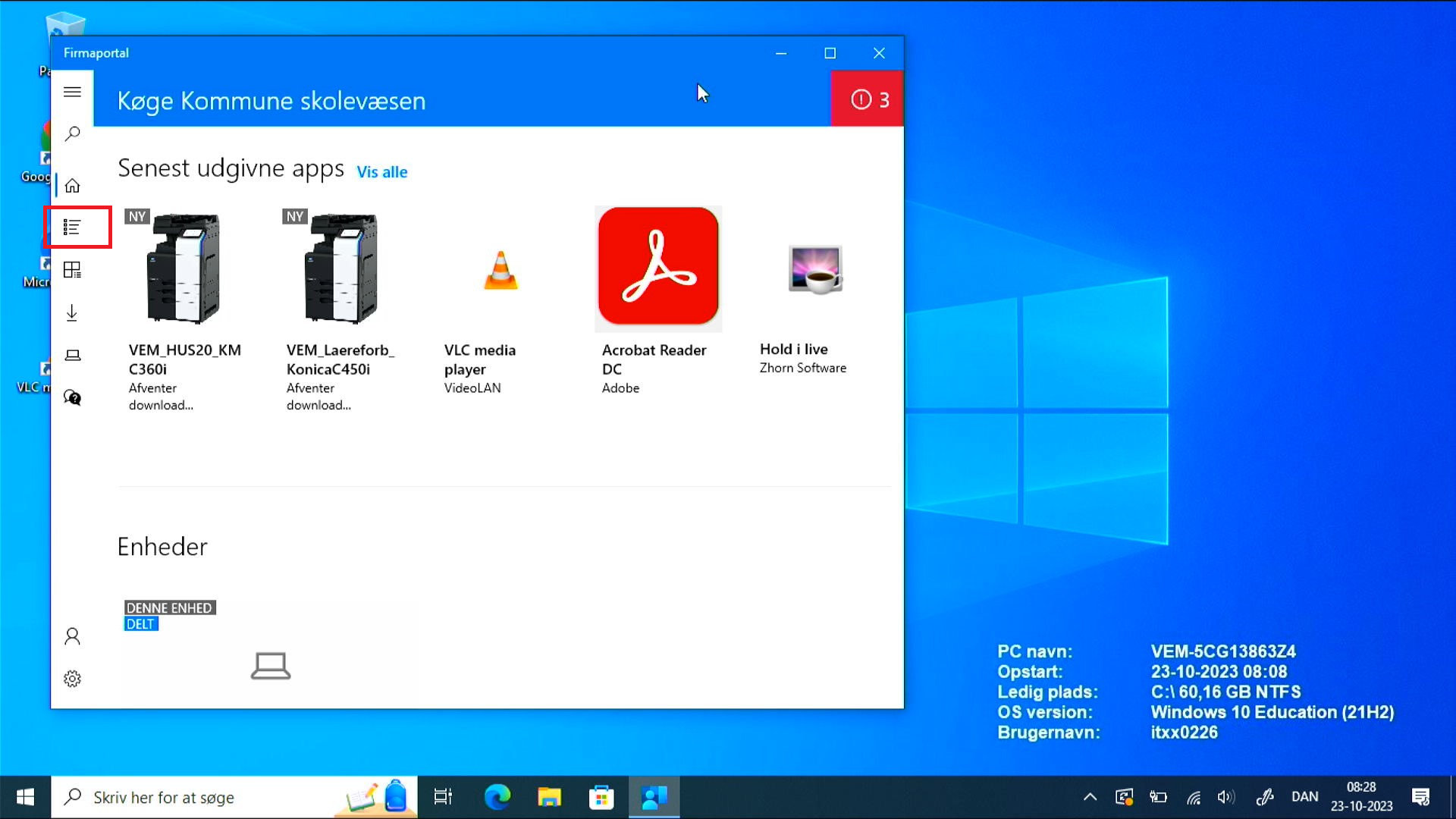The width and height of the screenshot is (1456, 819).
Task: Open Devices laptop icon in sidebar
Action: point(72,356)
